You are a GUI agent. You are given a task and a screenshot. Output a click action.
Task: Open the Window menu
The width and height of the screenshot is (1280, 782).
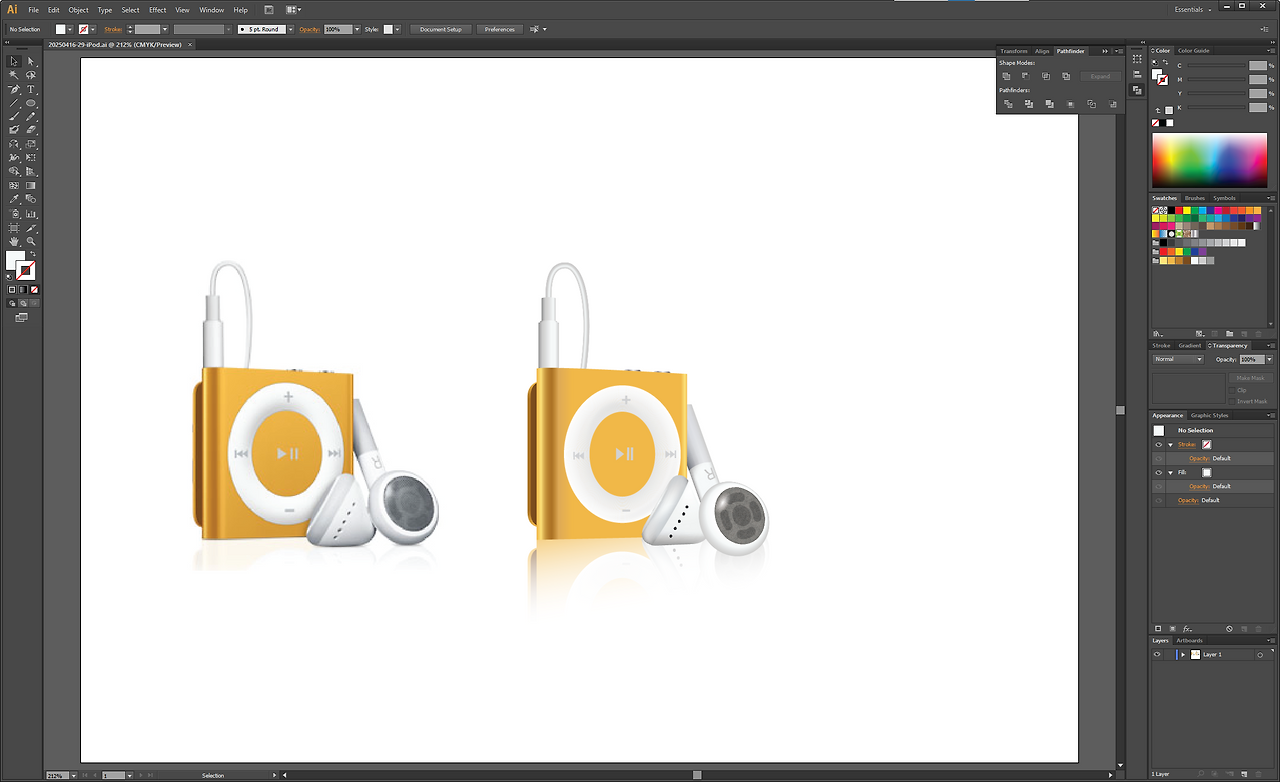coord(211,10)
